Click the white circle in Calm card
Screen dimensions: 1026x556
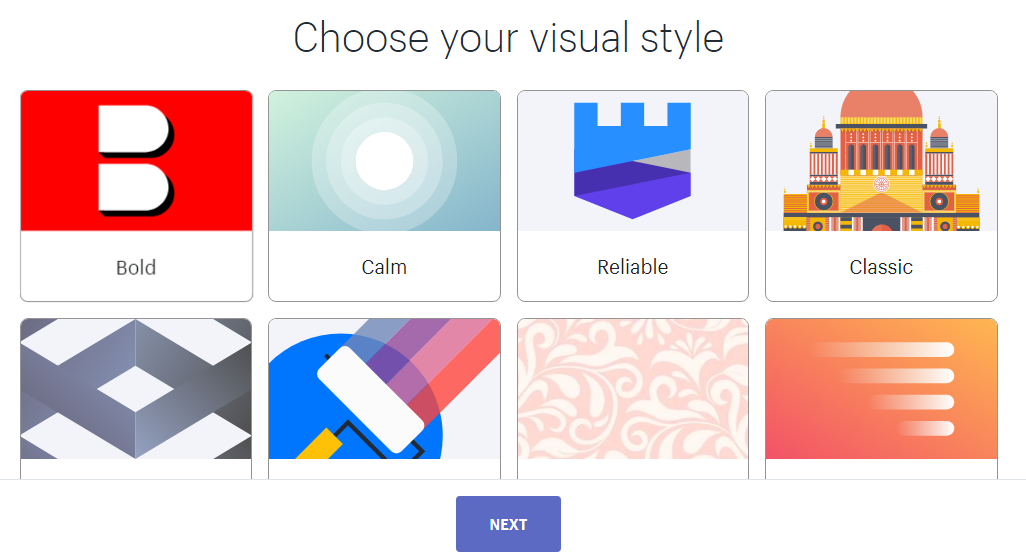(384, 161)
